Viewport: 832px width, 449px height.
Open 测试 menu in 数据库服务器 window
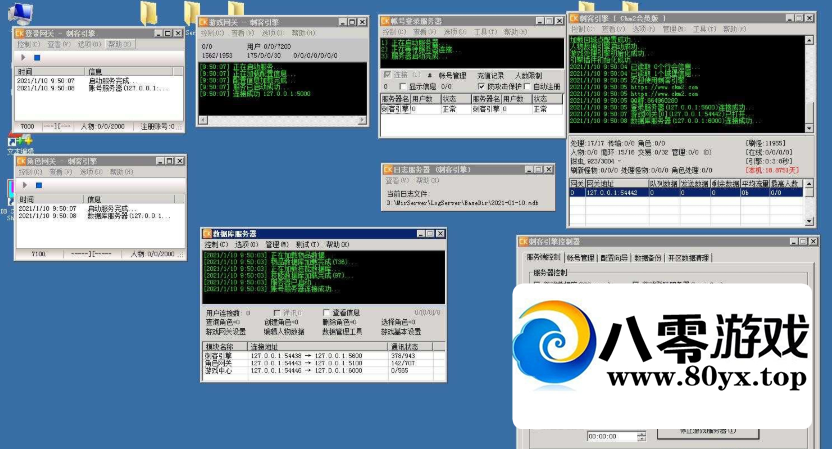point(307,245)
